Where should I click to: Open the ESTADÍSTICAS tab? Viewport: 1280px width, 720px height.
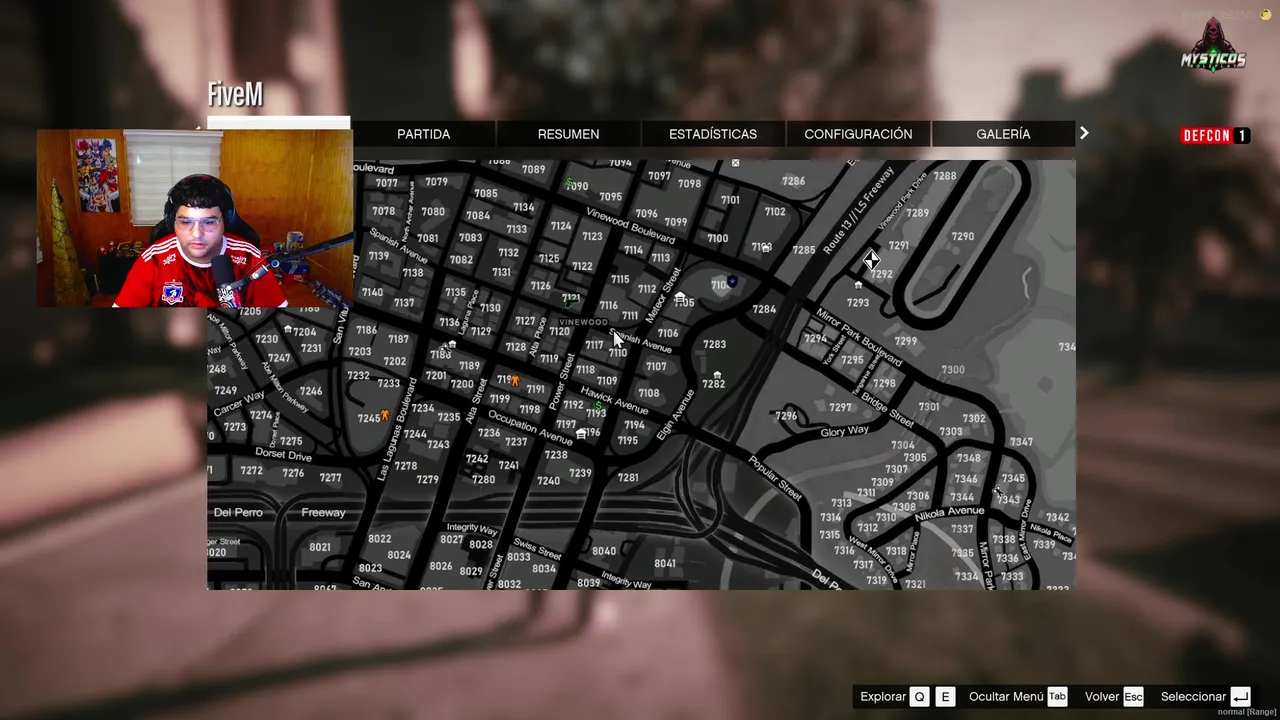click(x=713, y=134)
